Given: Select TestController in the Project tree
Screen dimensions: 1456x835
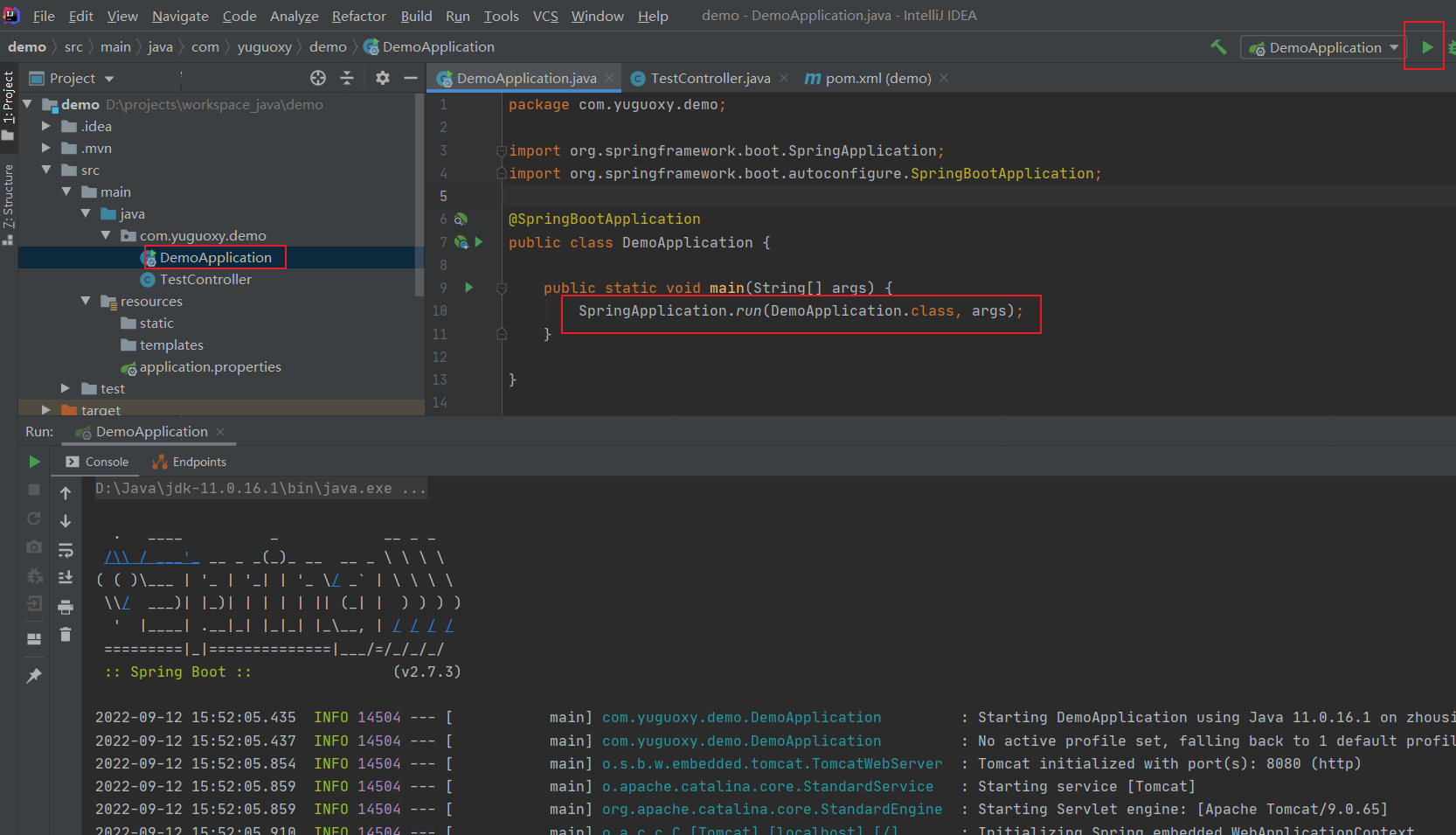Looking at the screenshot, I should point(205,279).
